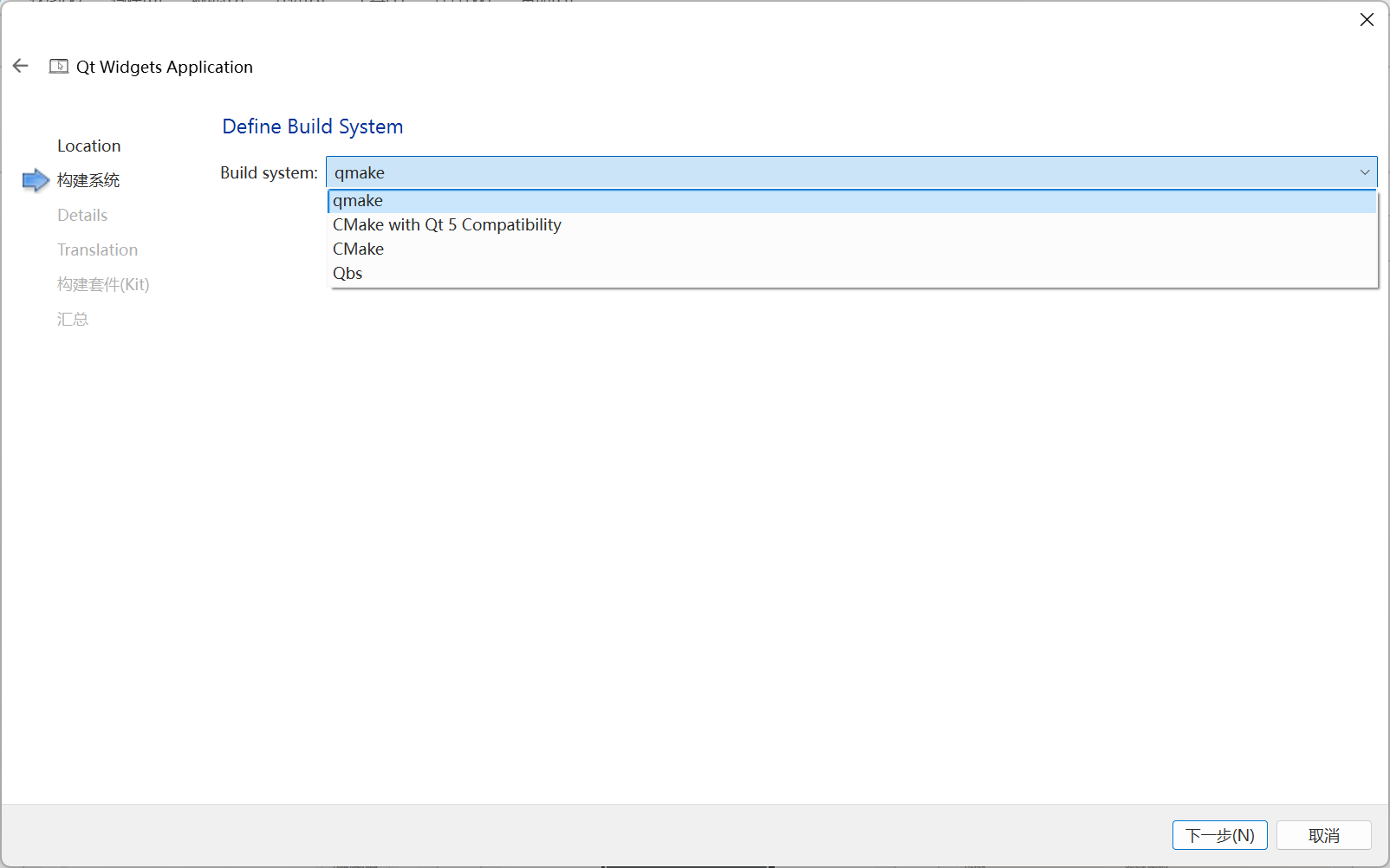Click the Define Build System heading
The height and width of the screenshot is (868, 1390).
tap(313, 126)
